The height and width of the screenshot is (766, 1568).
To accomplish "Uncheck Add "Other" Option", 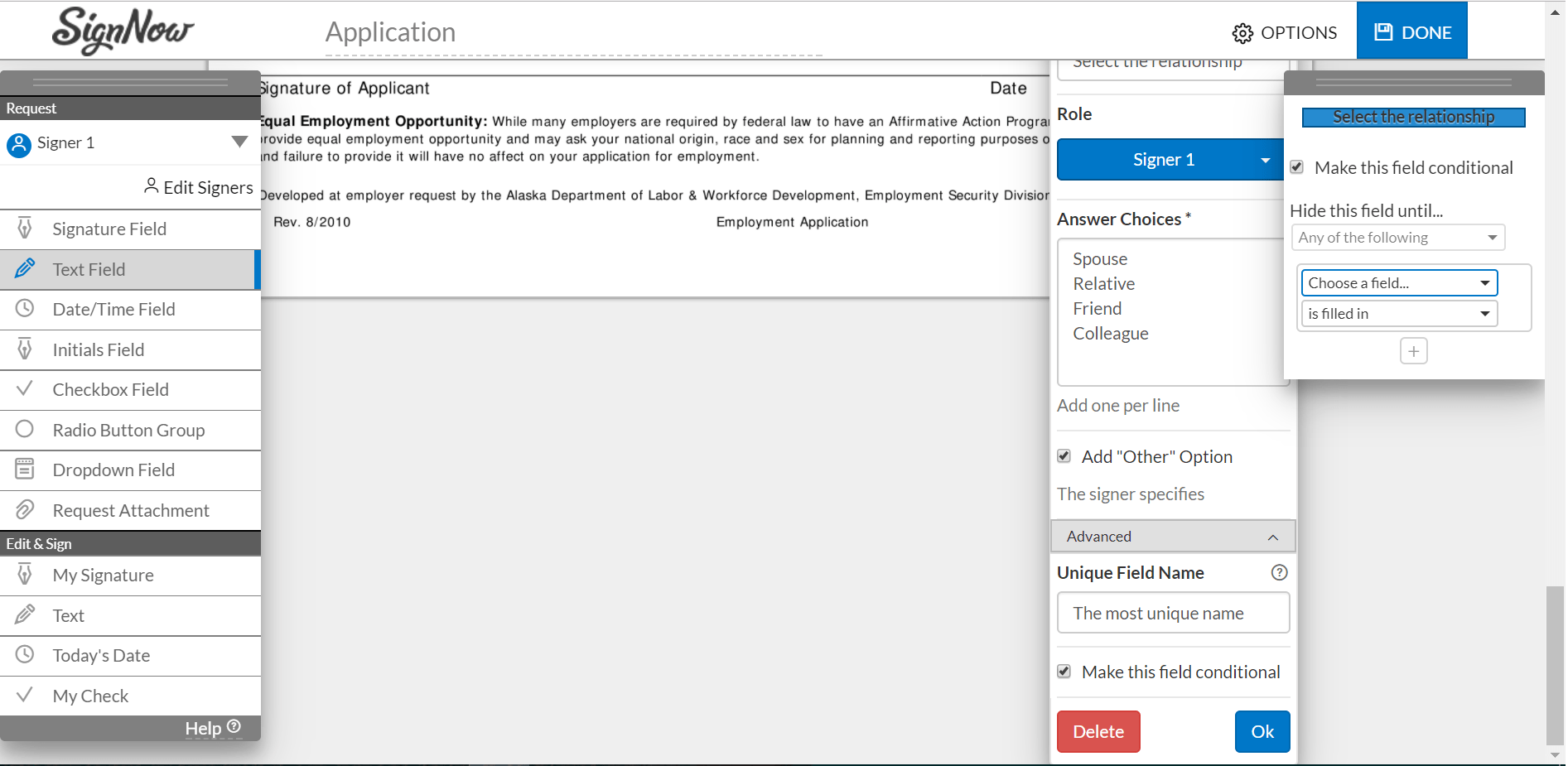I will (1064, 455).
